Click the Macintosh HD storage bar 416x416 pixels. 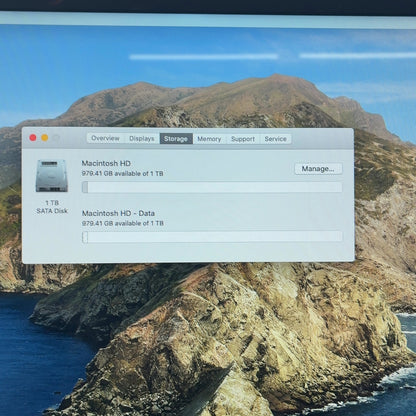(212, 187)
